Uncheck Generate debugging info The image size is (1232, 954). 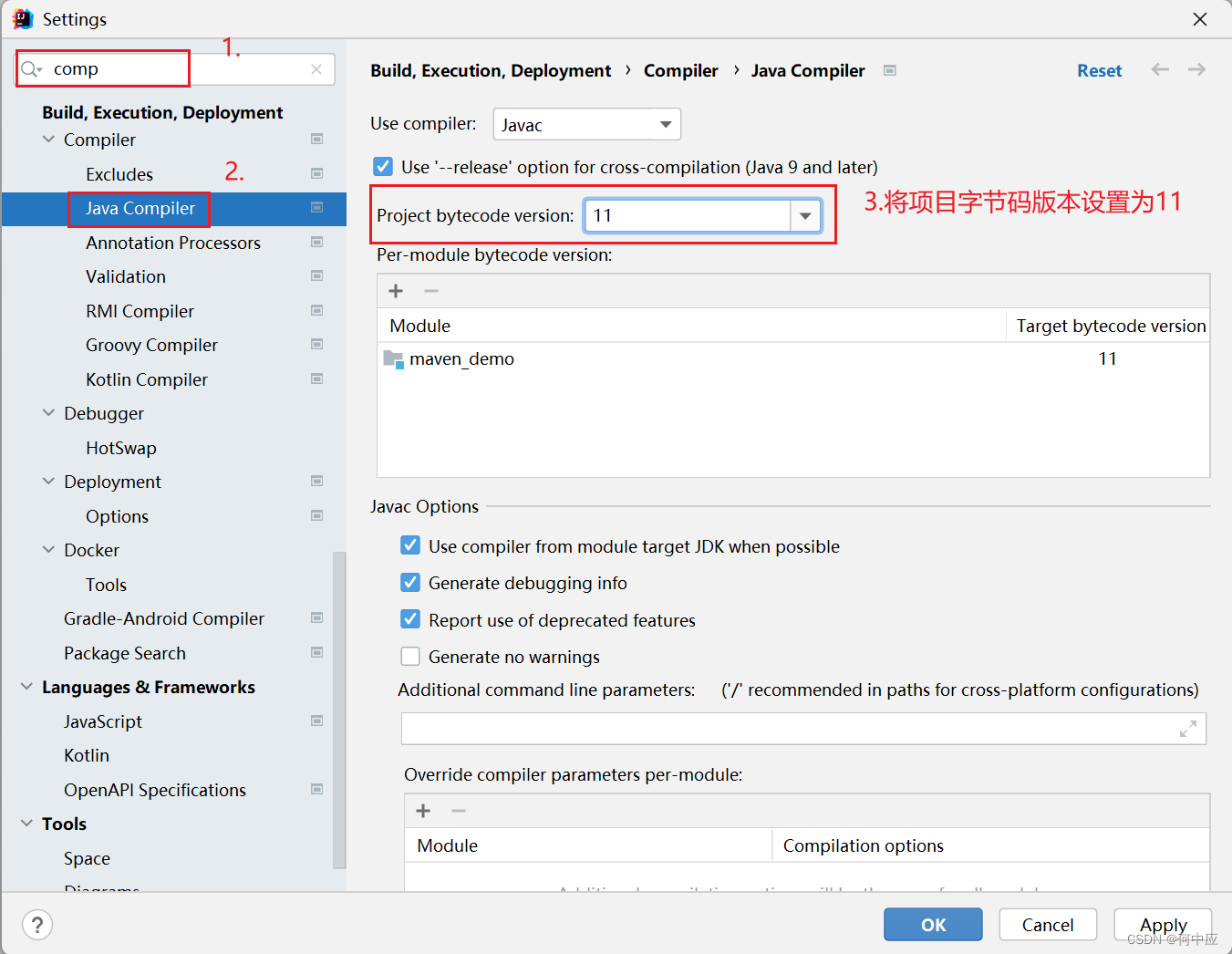[410, 583]
